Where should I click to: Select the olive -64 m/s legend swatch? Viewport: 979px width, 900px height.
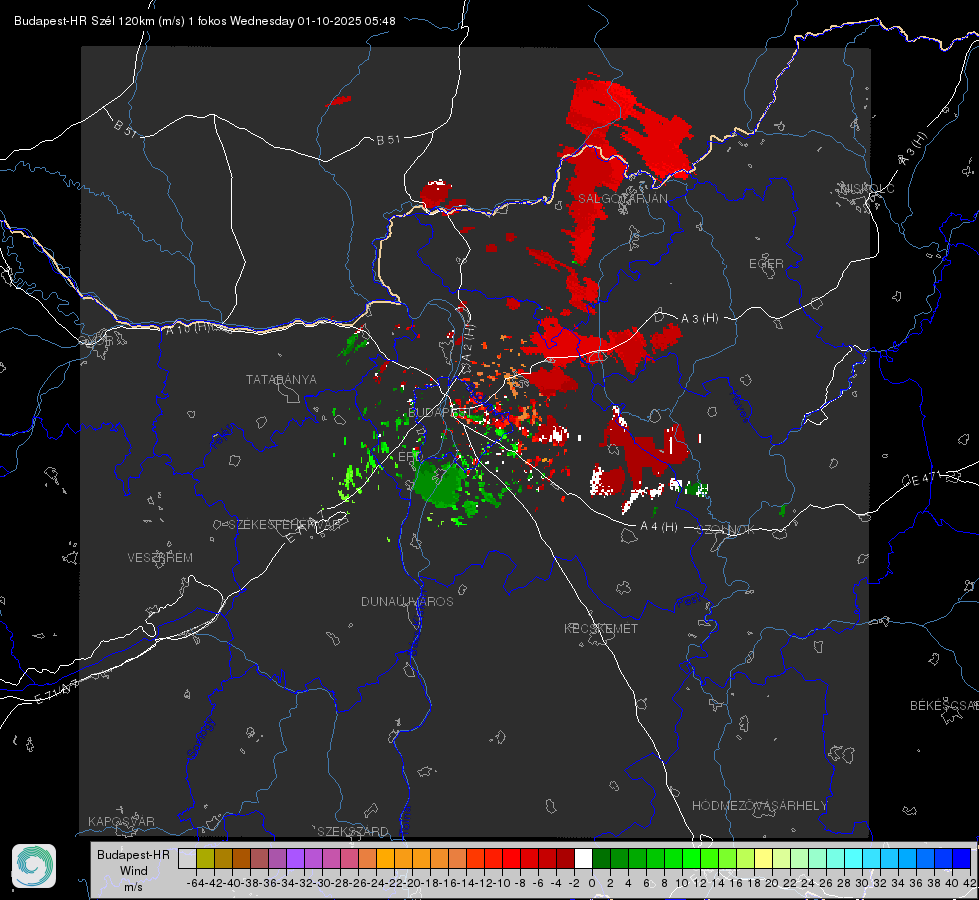[205, 858]
